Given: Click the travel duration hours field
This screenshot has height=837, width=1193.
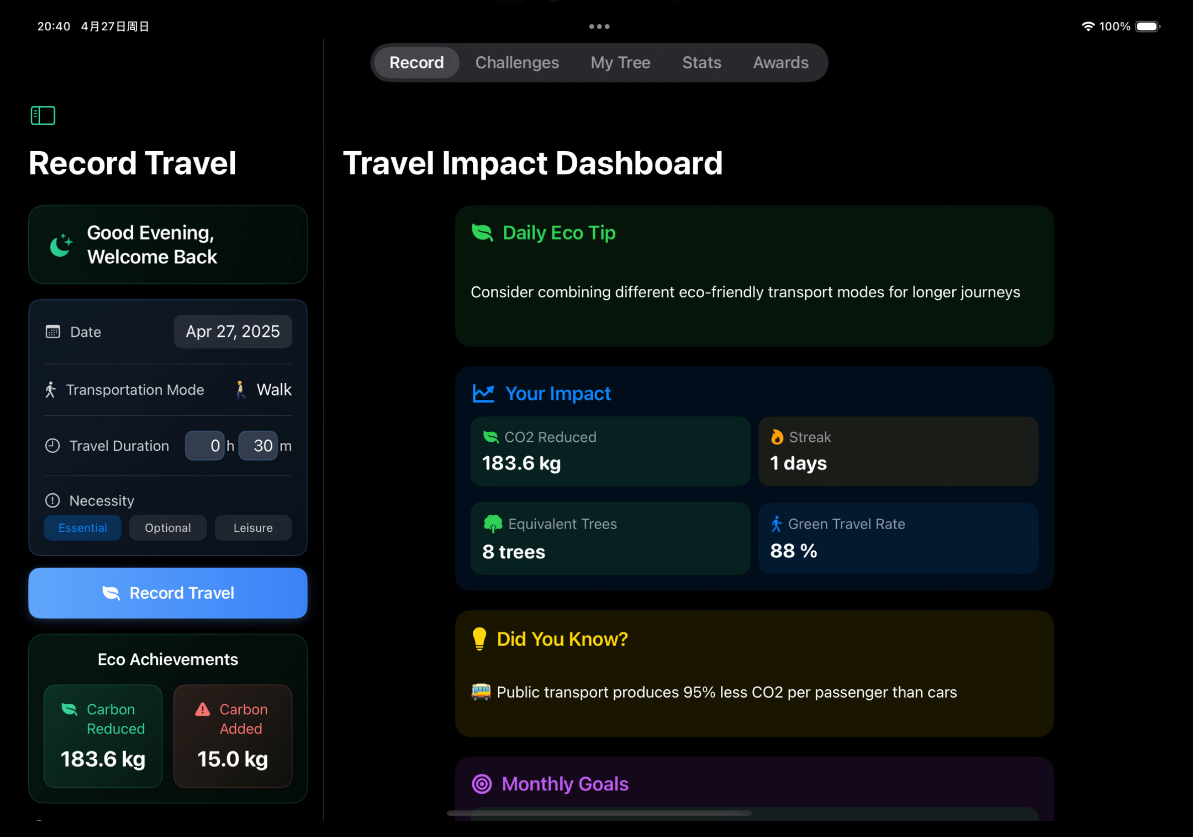Looking at the screenshot, I should pyautogui.click(x=205, y=446).
